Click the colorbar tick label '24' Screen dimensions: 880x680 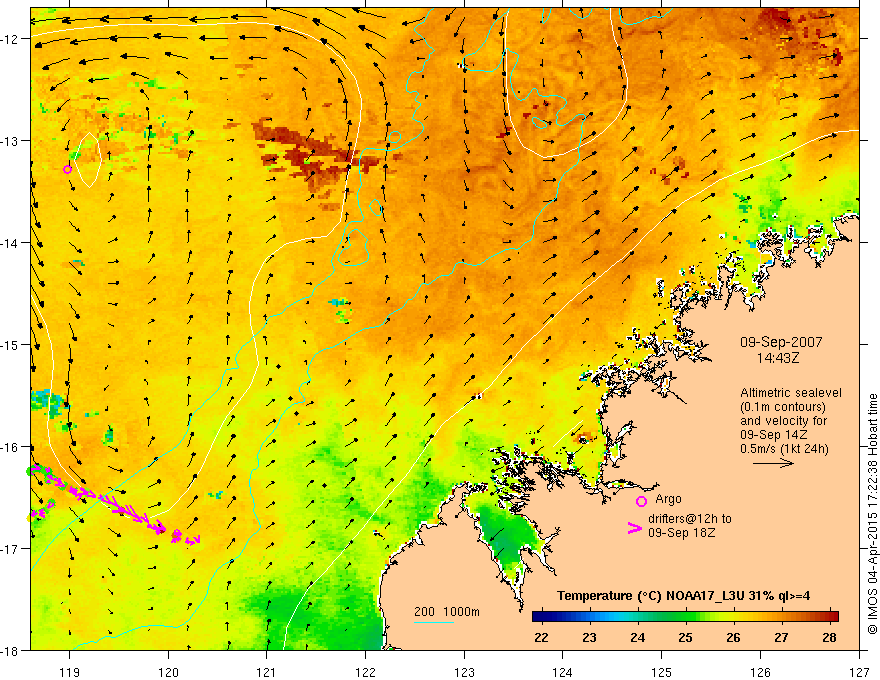coord(637,637)
